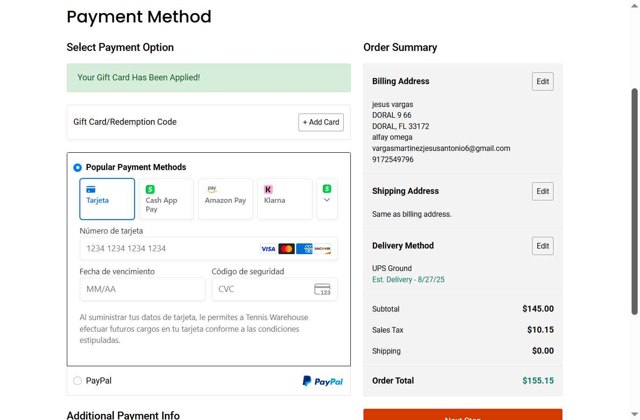The height and width of the screenshot is (420, 640).
Task: Click the page vertical scrollbar thumb
Action: click(634, 201)
